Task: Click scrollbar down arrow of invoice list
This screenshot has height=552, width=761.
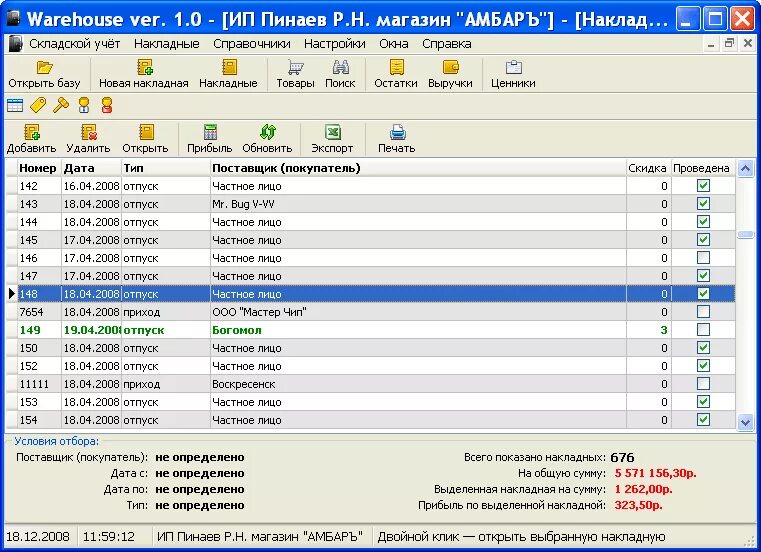Action: tap(745, 421)
